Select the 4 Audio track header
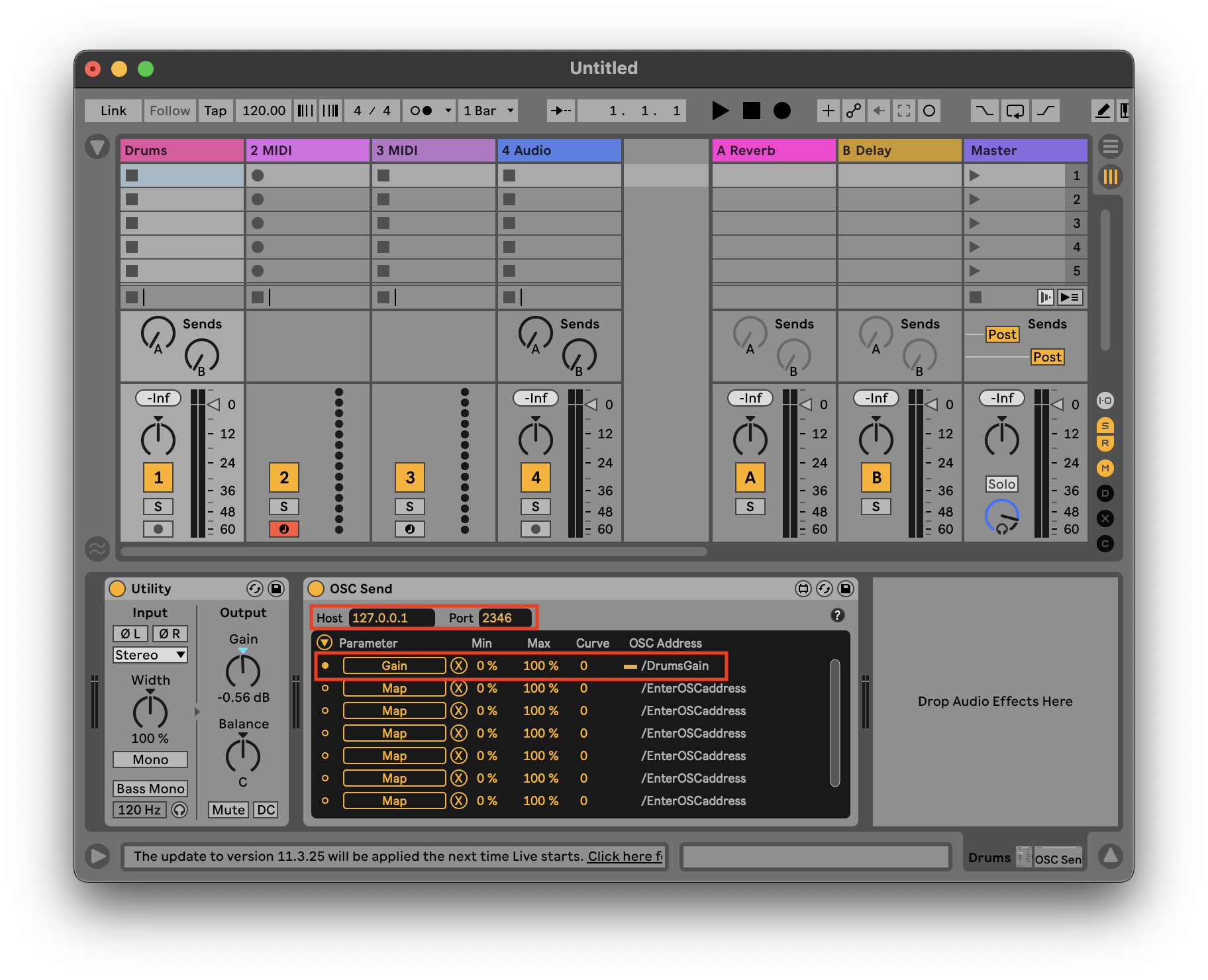1208x980 pixels. point(559,150)
